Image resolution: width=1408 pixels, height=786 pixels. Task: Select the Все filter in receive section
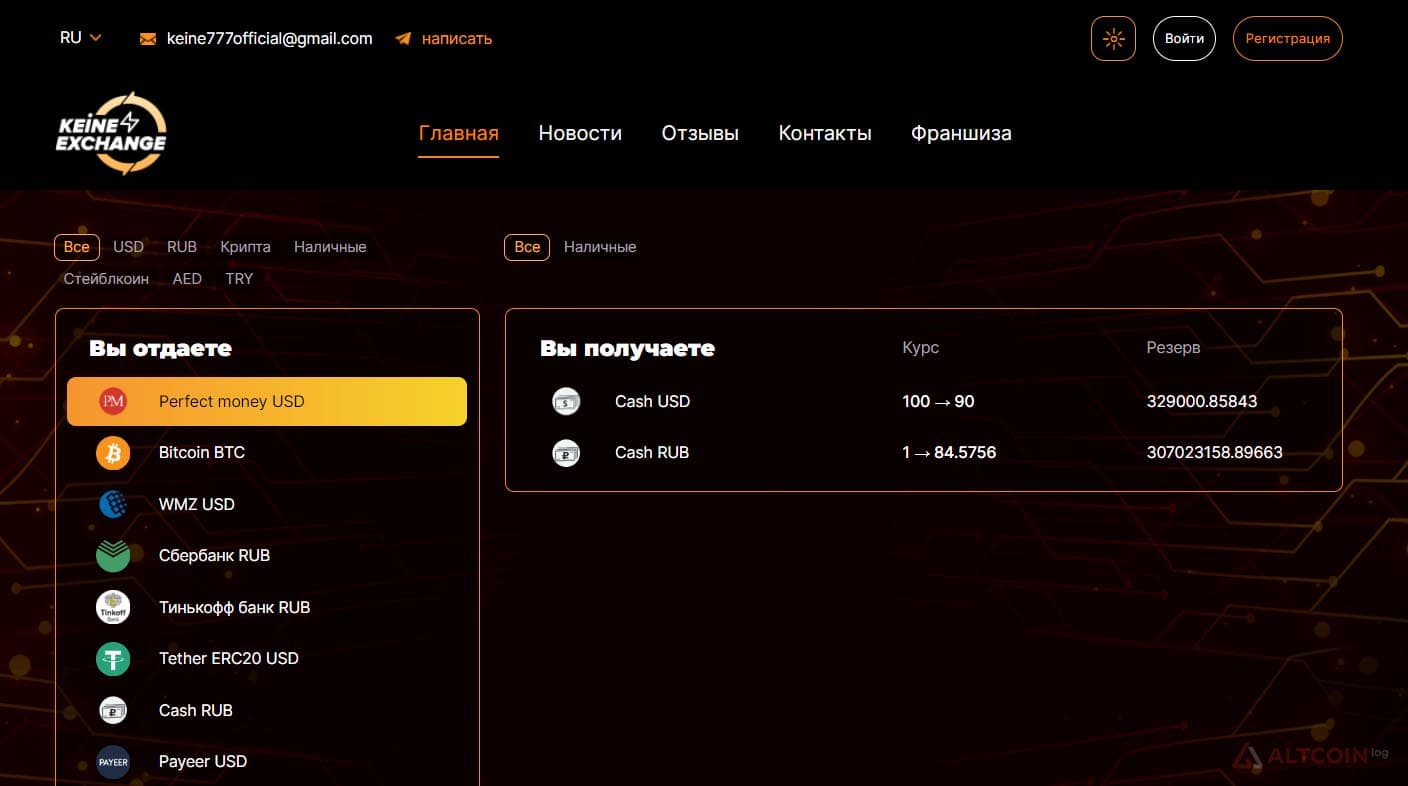(x=527, y=247)
